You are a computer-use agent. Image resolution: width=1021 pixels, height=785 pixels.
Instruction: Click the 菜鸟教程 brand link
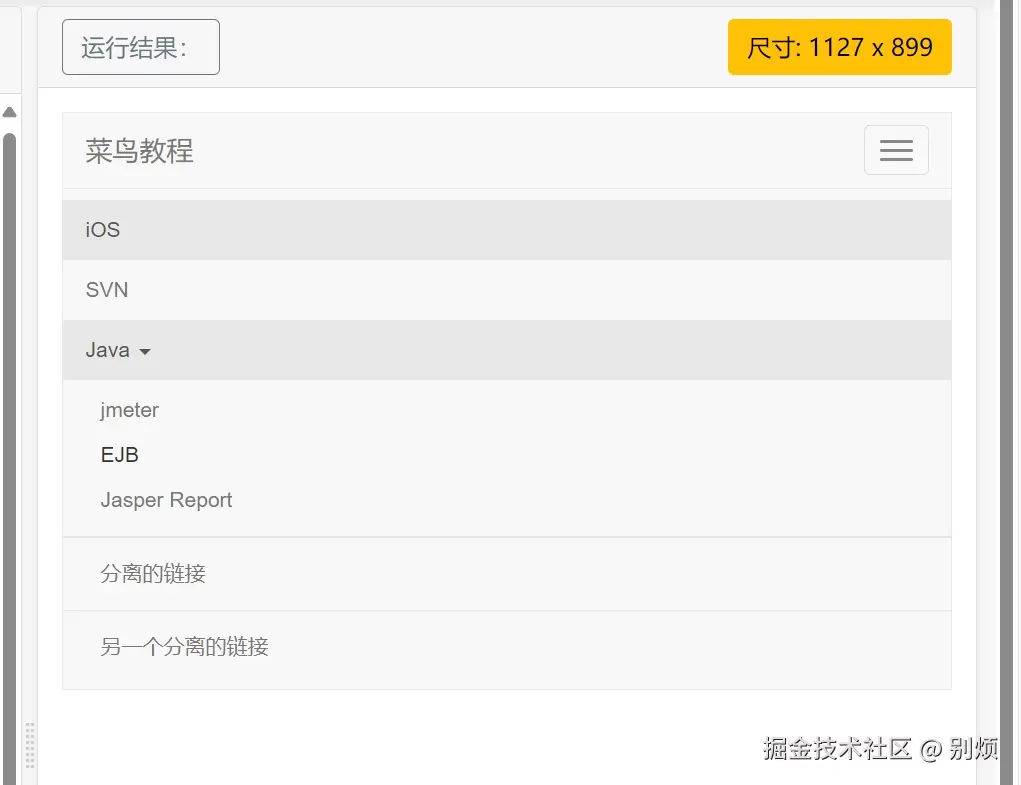click(x=139, y=151)
